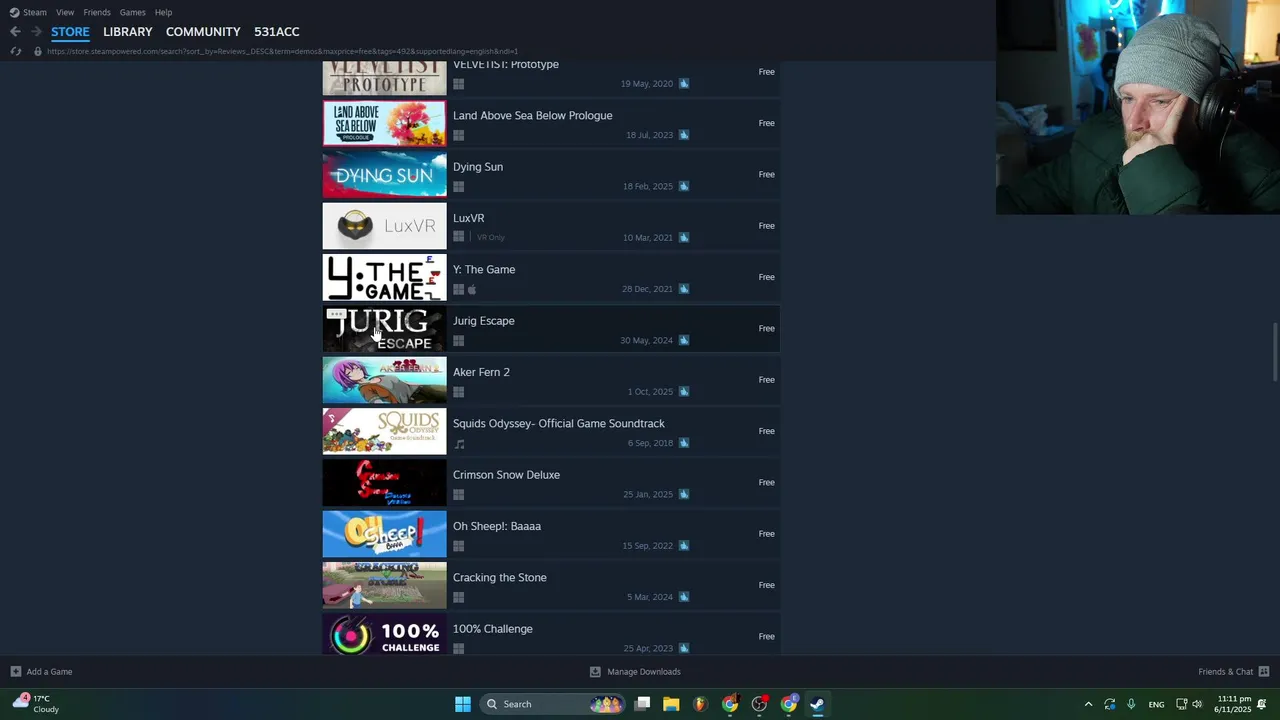Open the Help menu
The image size is (1280, 720).
click(163, 12)
